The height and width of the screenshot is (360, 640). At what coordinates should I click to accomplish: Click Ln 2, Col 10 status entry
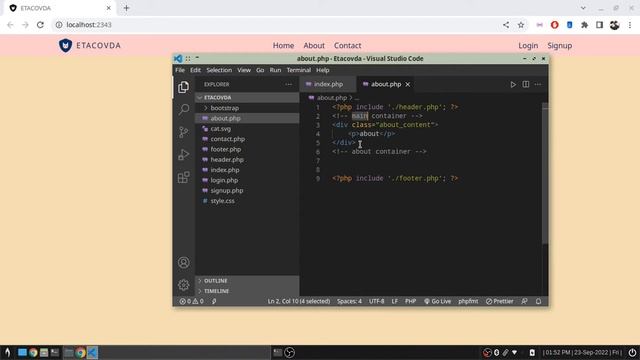299,301
